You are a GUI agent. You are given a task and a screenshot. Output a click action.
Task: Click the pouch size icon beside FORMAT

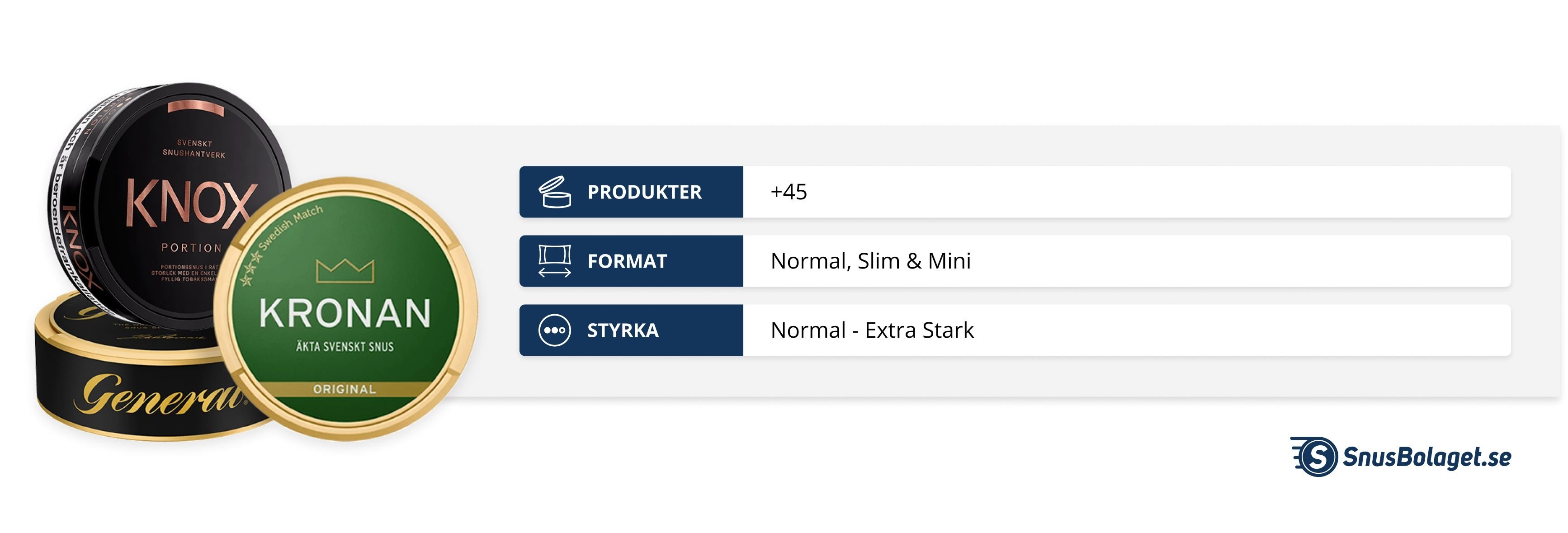click(x=554, y=261)
